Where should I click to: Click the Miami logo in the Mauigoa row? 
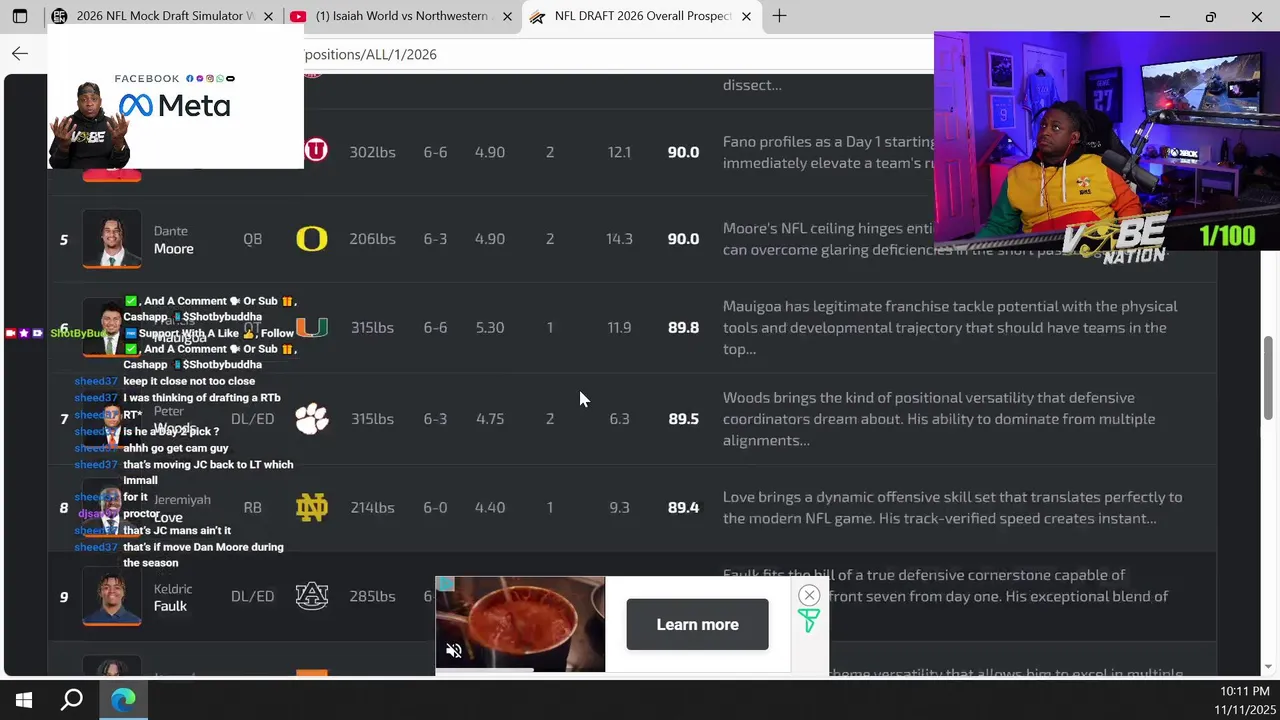tap(312, 327)
